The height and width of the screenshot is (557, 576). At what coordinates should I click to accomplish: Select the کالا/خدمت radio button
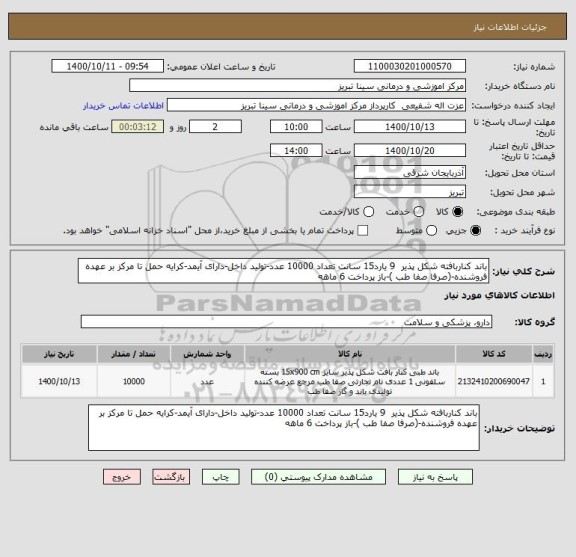tap(368, 212)
